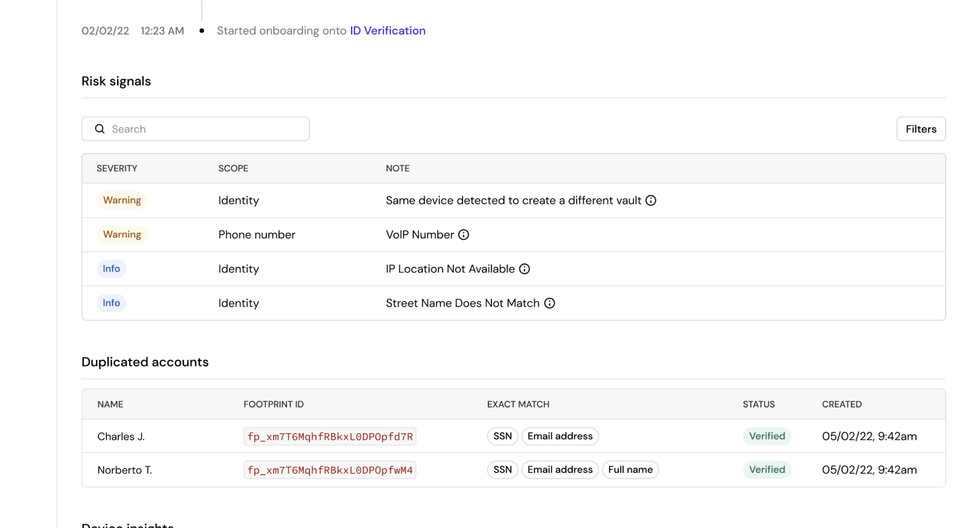Select the EXACT MATCH column header
This screenshot has width=960, height=528.
pyautogui.click(x=518, y=404)
